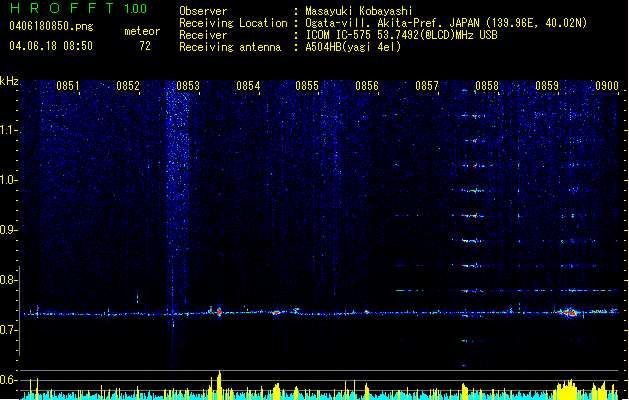Click the 0852 time marker
This screenshot has height=400, width=629.
128,86
